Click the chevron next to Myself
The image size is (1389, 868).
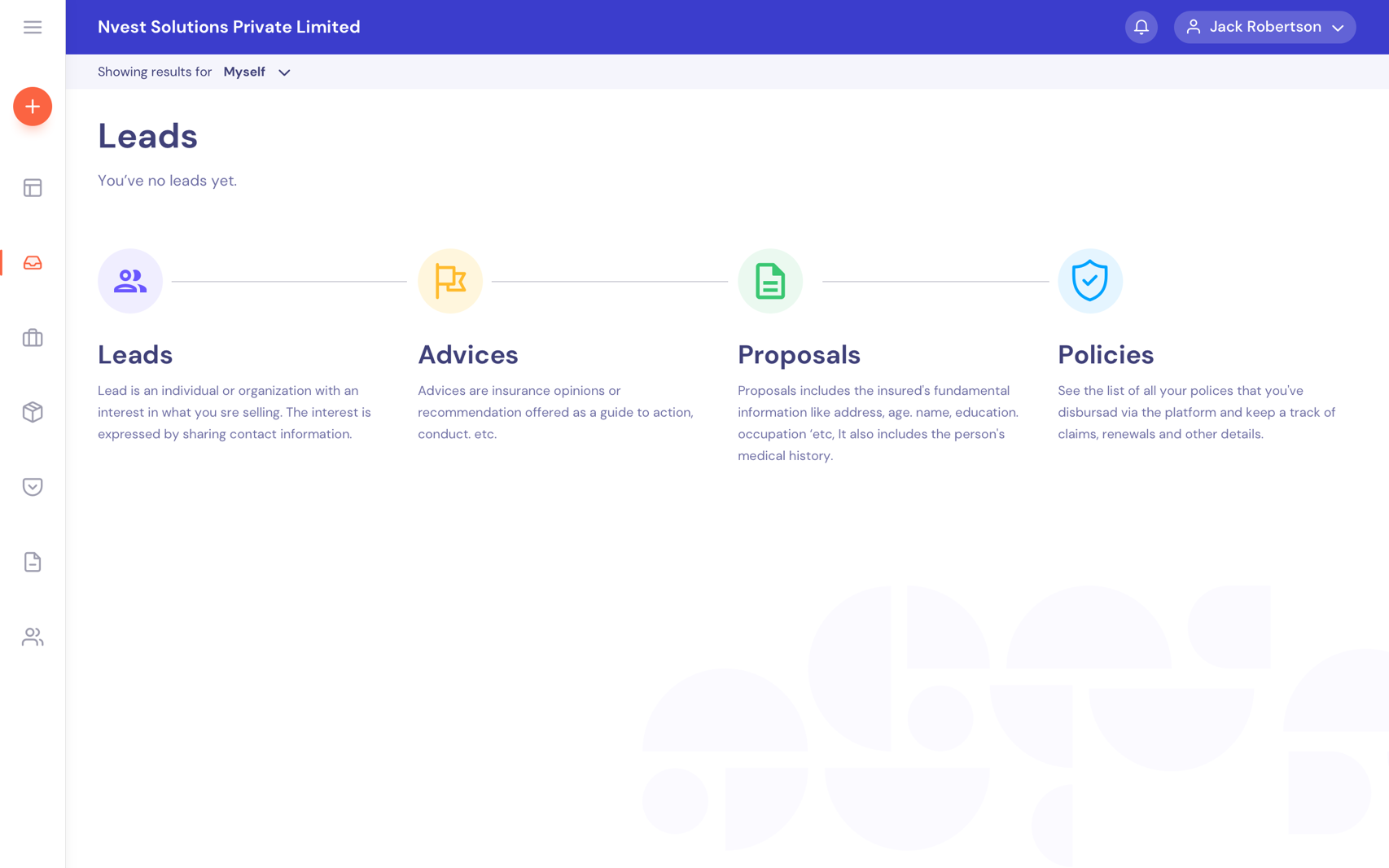(284, 72)
